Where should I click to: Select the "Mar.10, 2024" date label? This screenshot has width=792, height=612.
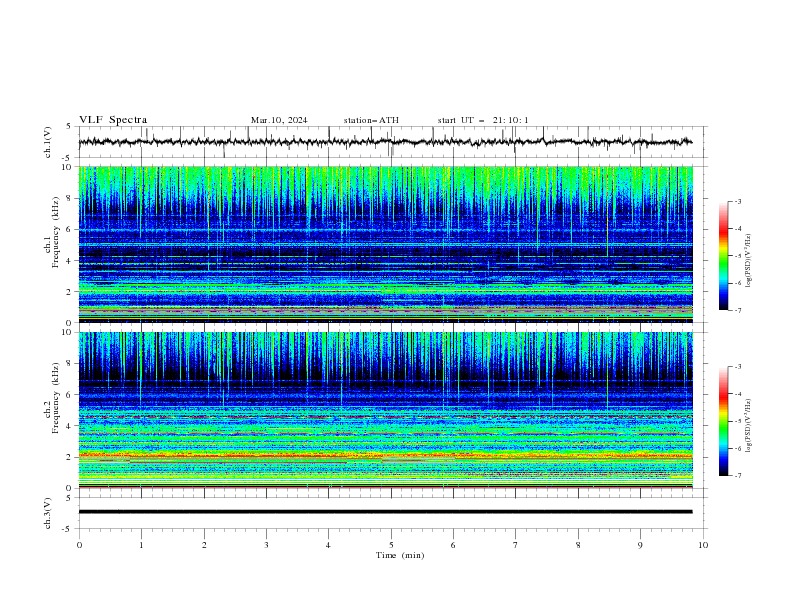point(279,120)
